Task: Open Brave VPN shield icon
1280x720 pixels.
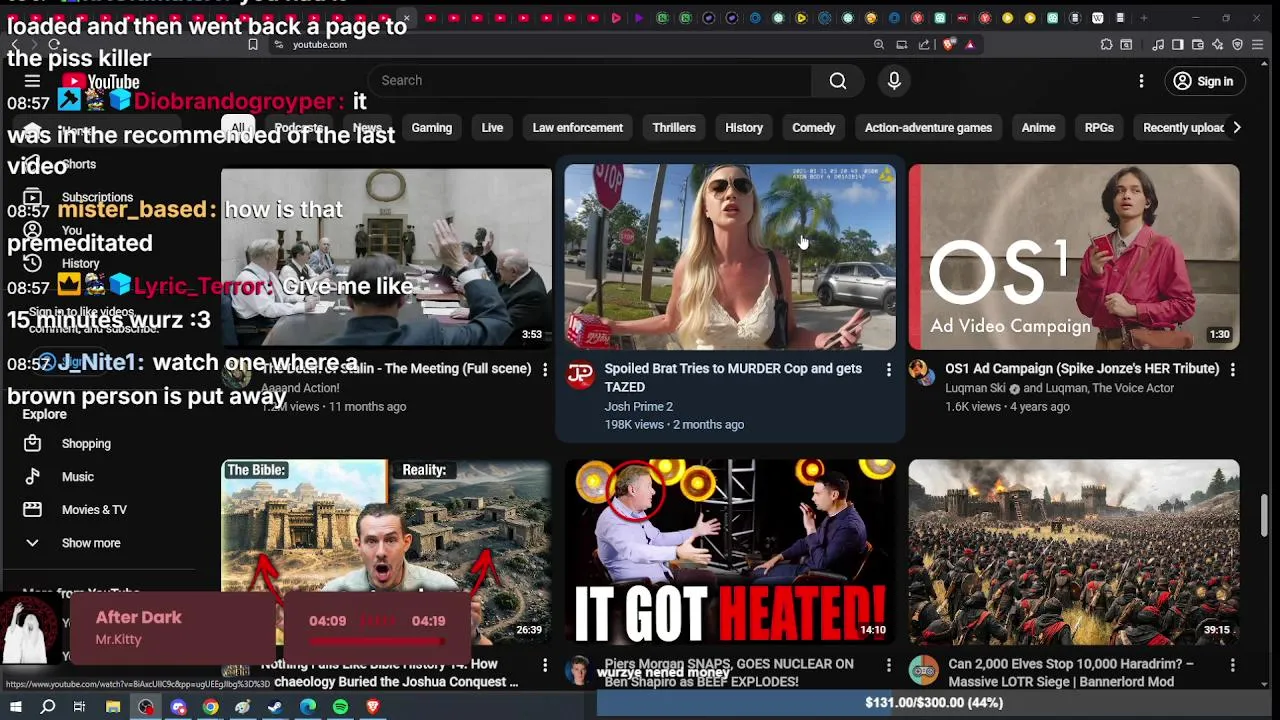Action: (x=1237, y=44)
